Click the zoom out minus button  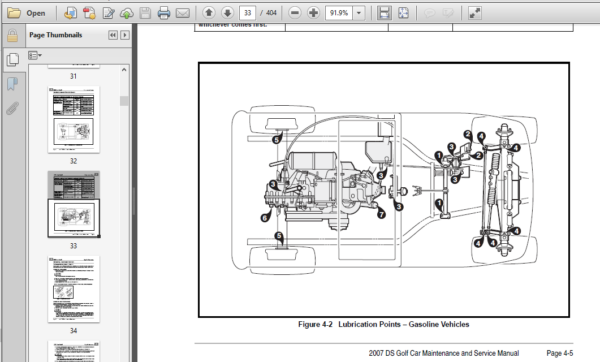(295, 13)
